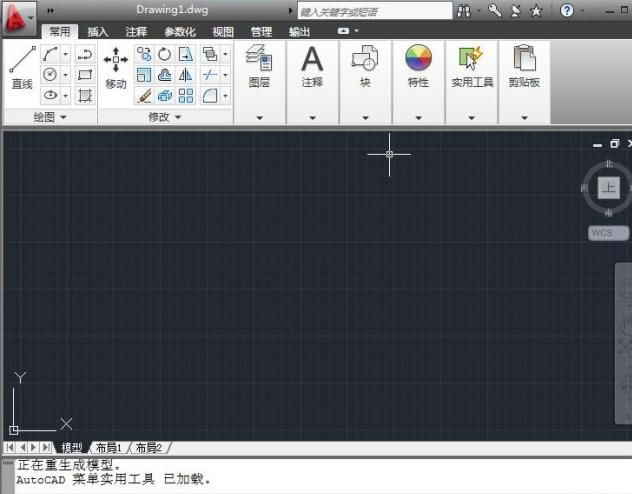Image resolution: width=632 pixels, height=494 pixels.
Task: Expand the 修改 panel title
Action: pyautogui.click(x=165, y=117)
